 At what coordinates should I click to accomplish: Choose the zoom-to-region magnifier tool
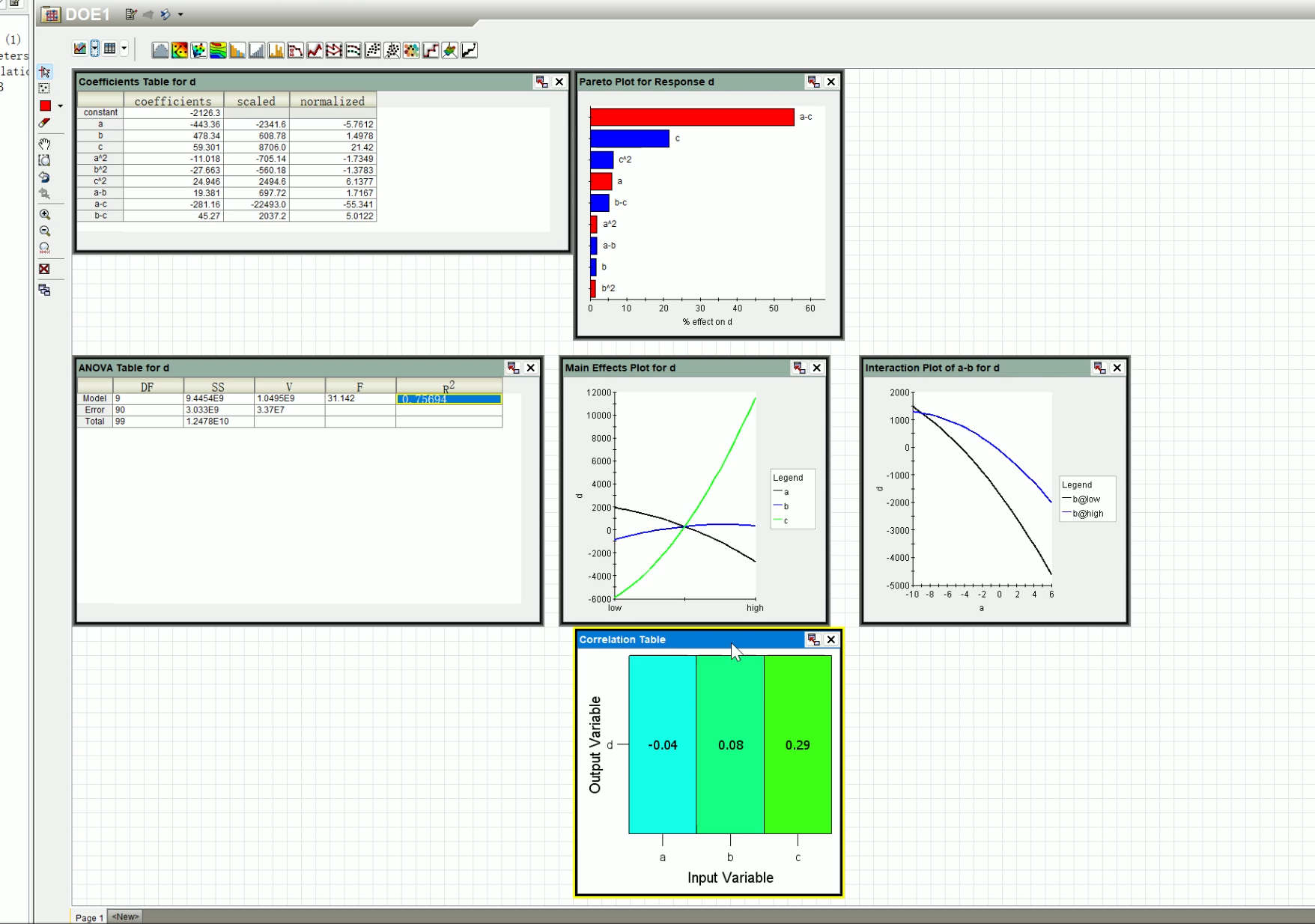coord(45,160)
